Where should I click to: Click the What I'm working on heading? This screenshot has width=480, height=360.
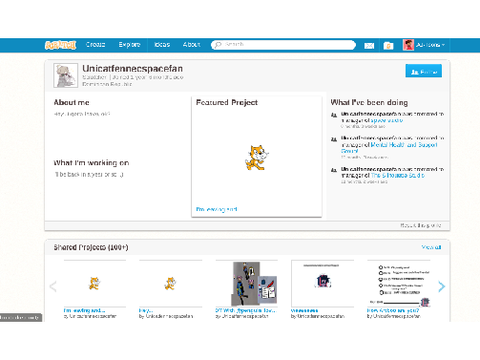[91, 163]
